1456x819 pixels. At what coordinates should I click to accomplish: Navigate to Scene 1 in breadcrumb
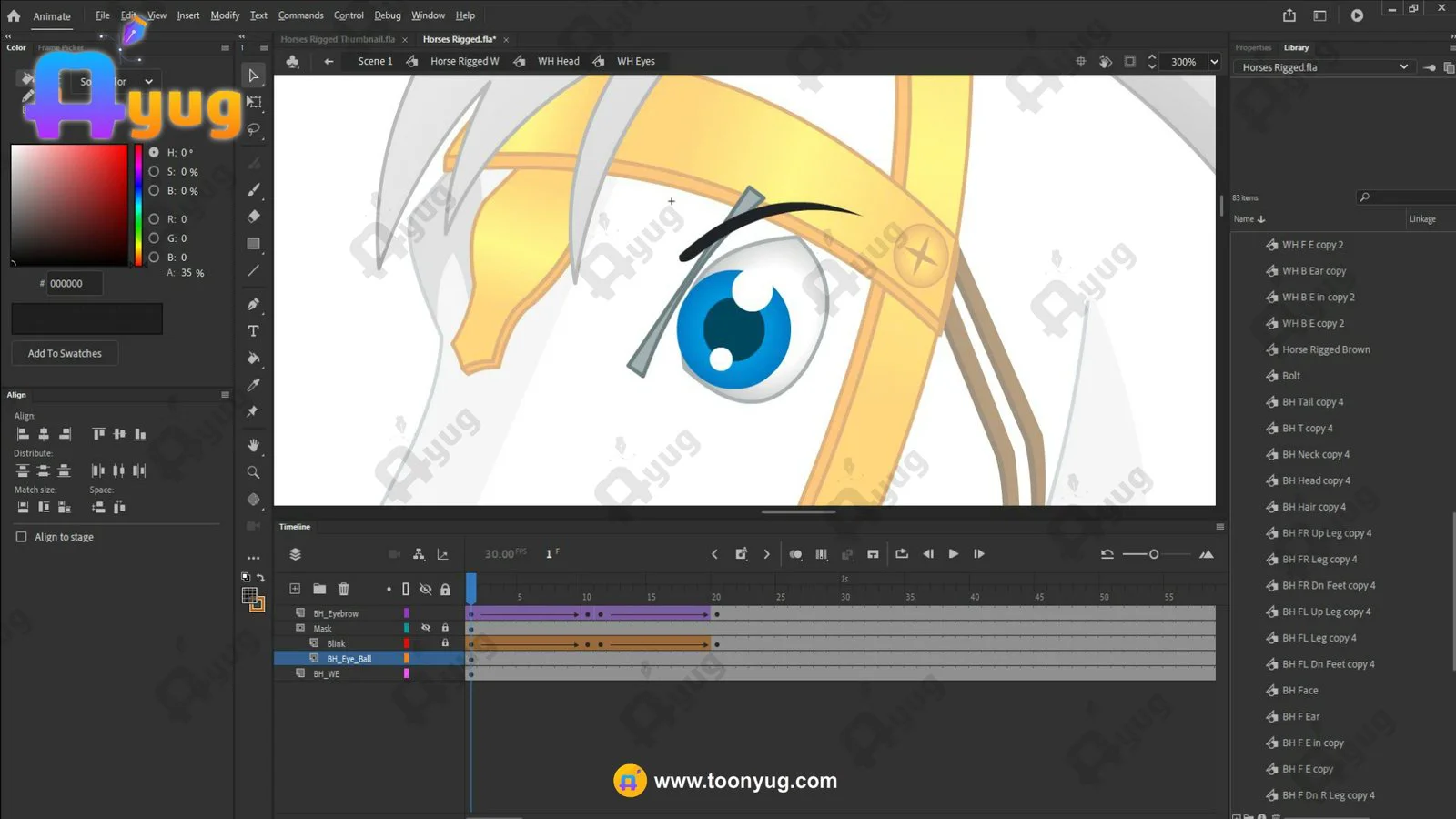[x=375, y=61]
